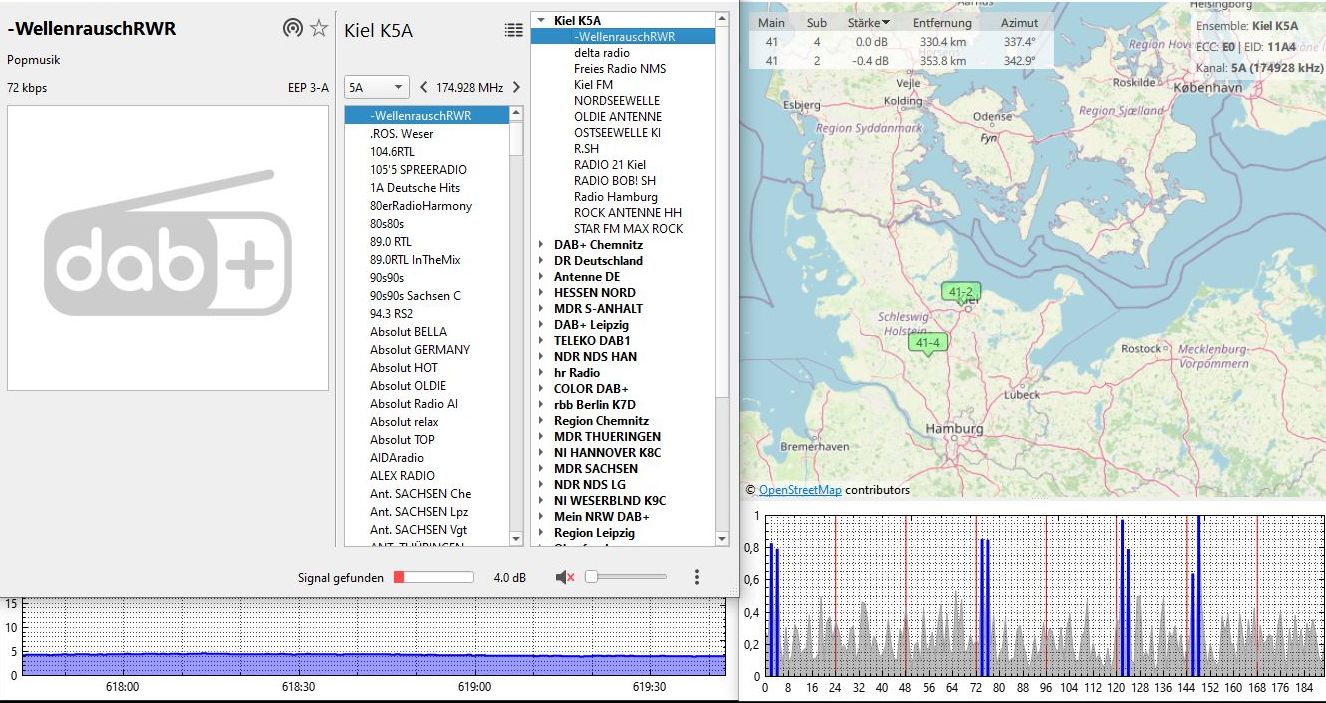Viewport: 1326px width, 703px height.
Task: Select Absolut relax from station list
Action: point(404,422)
